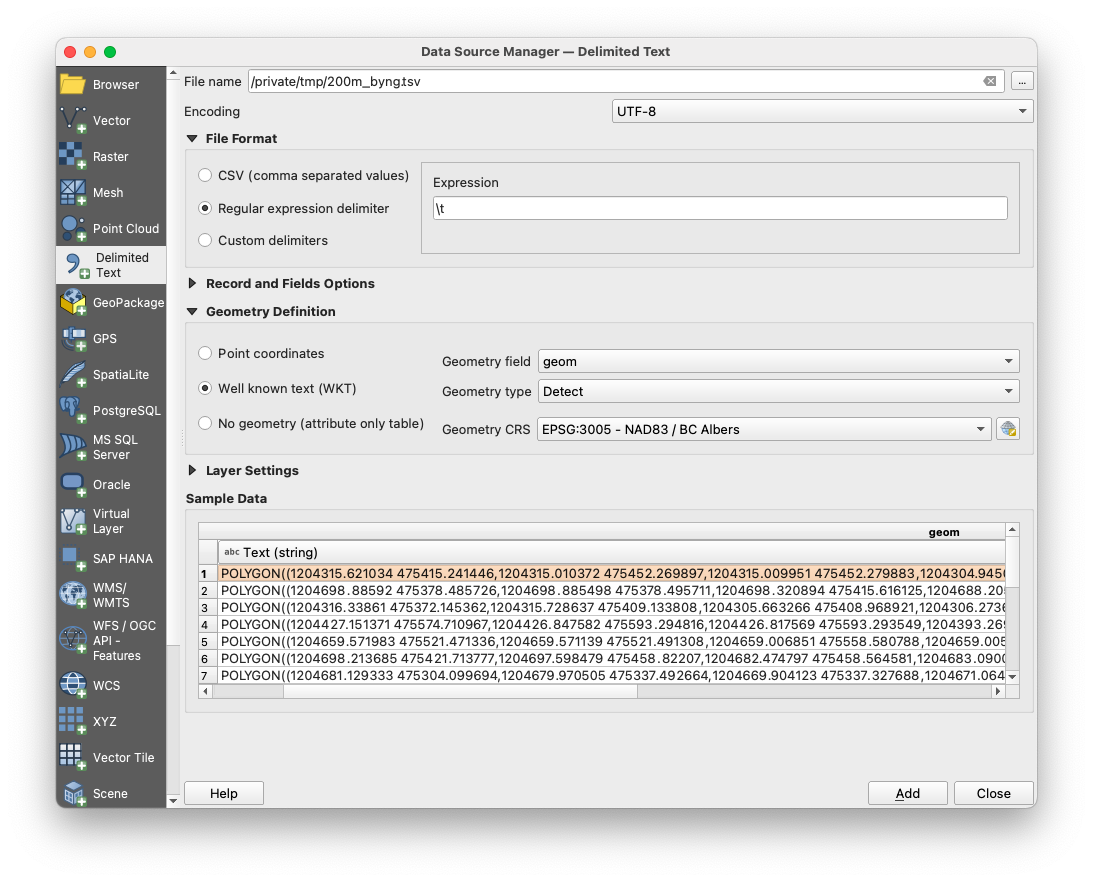The image size is (1093, 882).
Task: Click the Help button
Action: tap(223, 793)
